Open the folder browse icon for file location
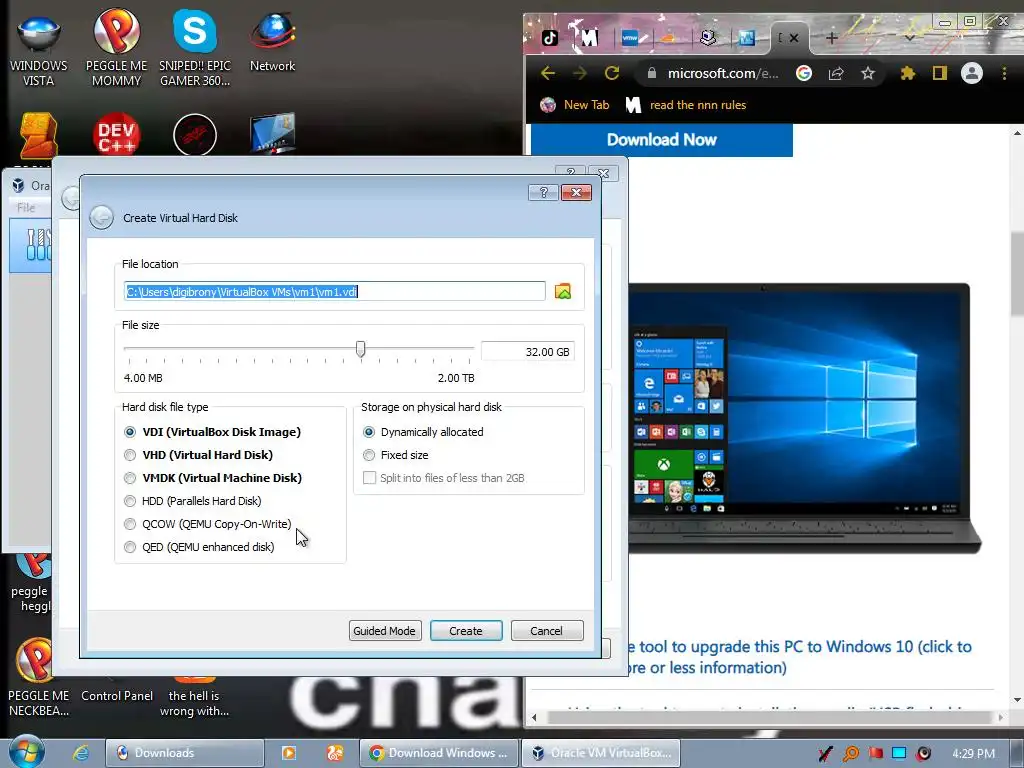This screenshot has height=768, width=1024. pos(563,291)
